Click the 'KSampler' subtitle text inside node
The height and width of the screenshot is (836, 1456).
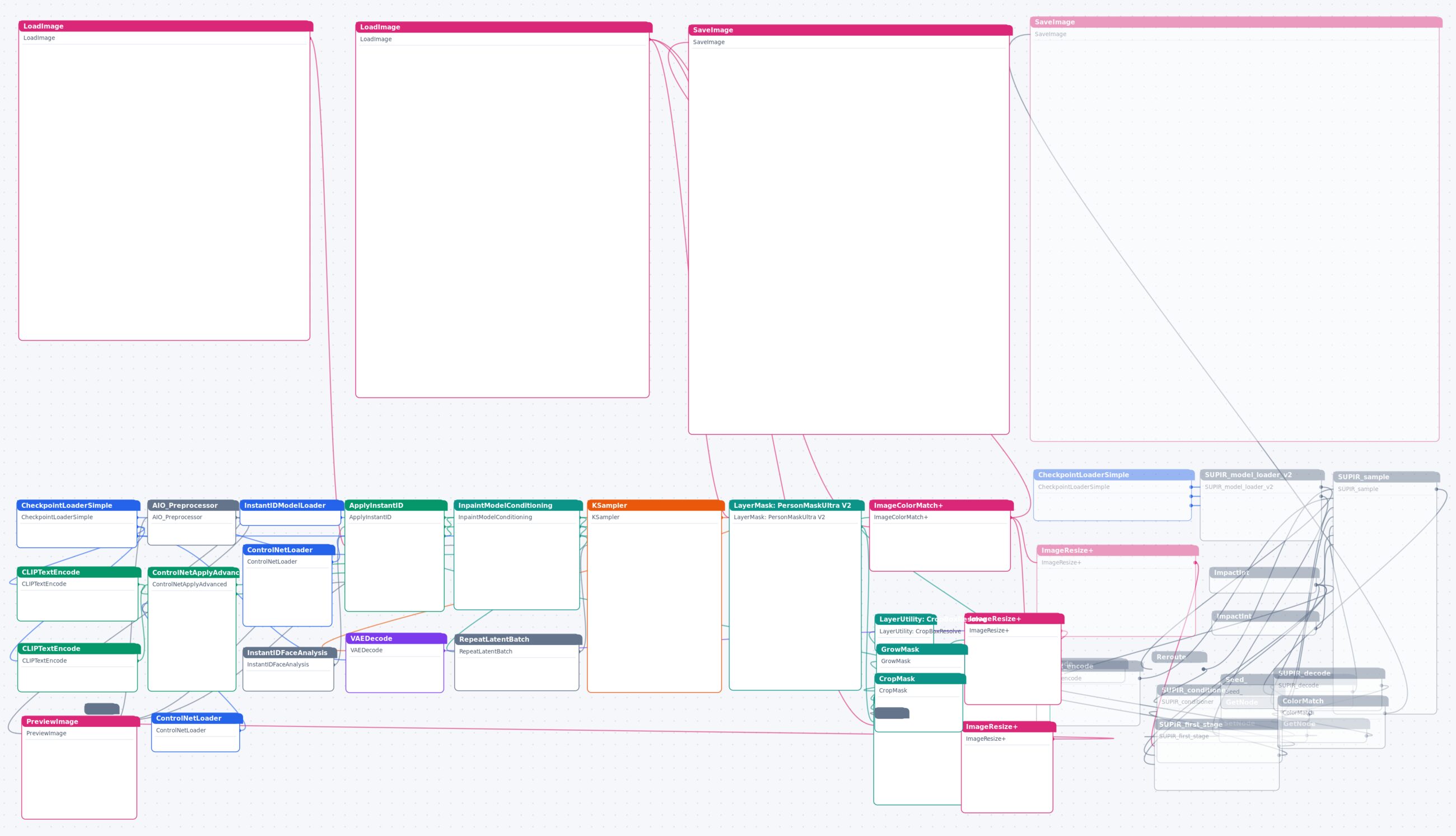pos(605,517)
